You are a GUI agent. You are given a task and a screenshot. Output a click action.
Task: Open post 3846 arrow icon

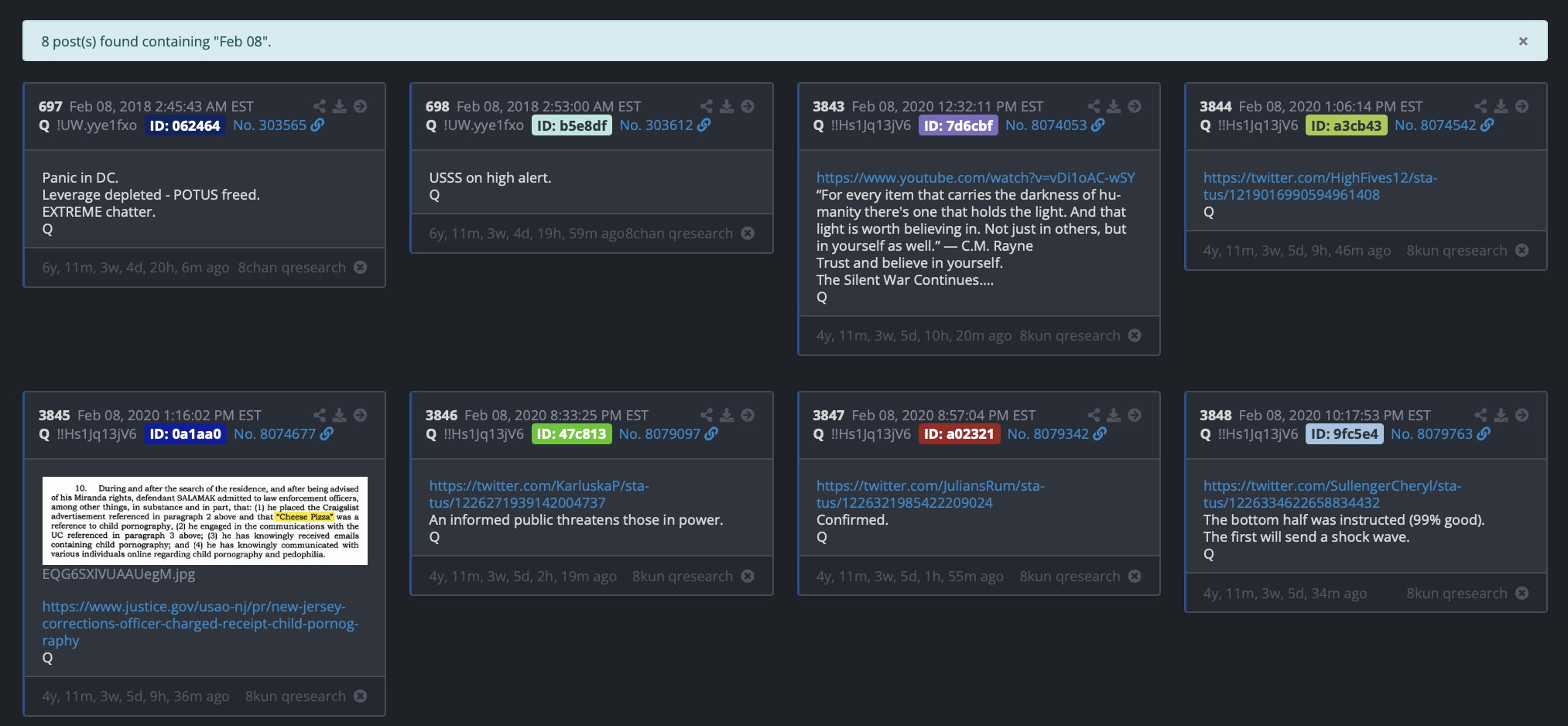pos(748,415)
